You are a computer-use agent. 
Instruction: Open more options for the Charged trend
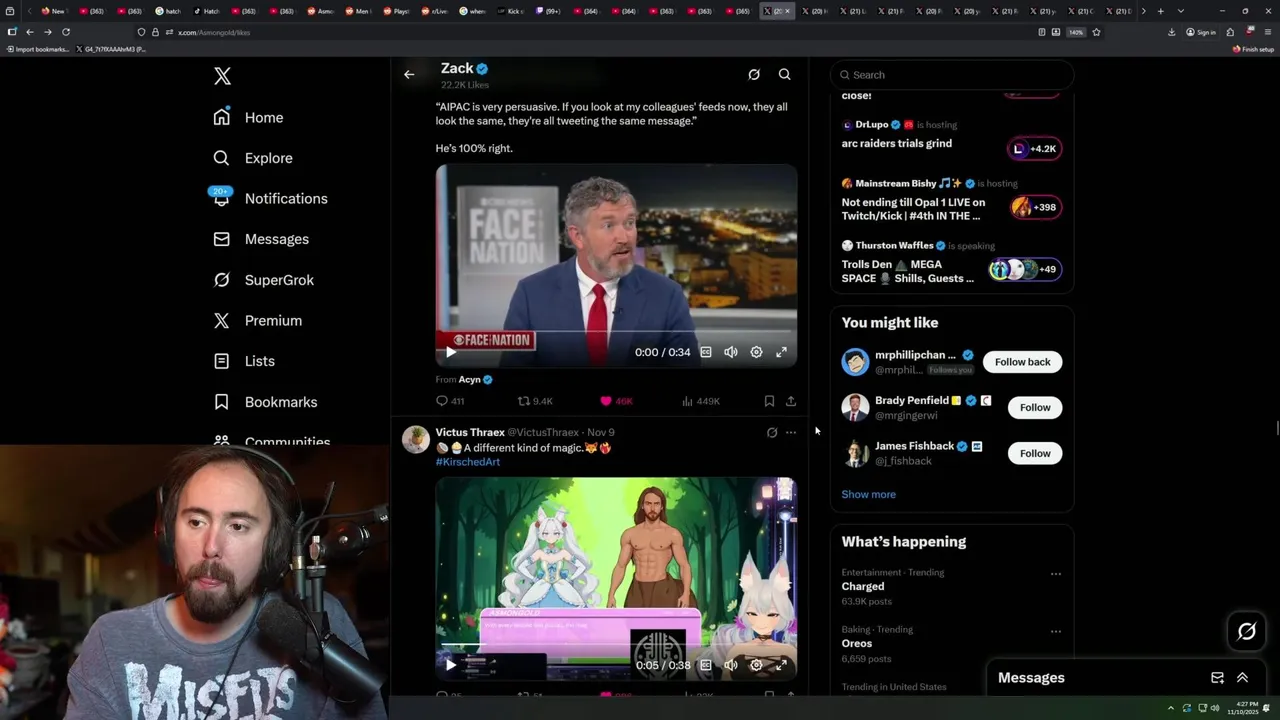(1055, 574)
